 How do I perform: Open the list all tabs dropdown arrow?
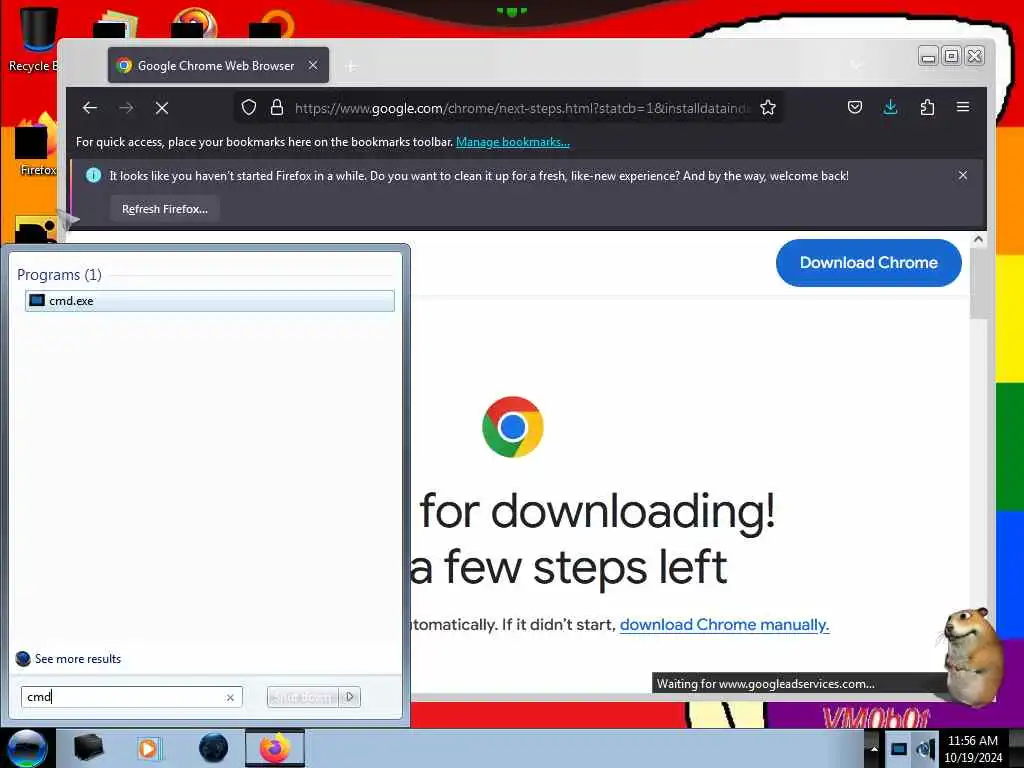coord(856,65)
